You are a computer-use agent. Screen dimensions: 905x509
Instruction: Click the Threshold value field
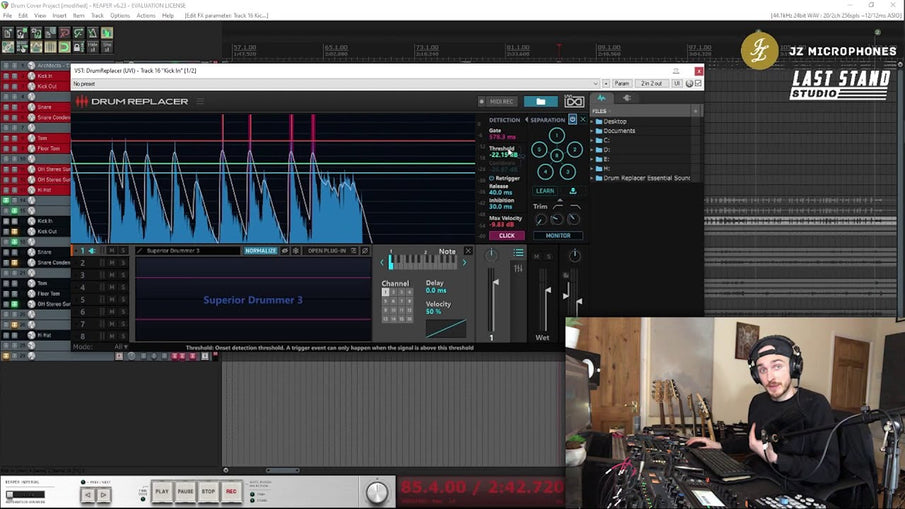(503, 155)
